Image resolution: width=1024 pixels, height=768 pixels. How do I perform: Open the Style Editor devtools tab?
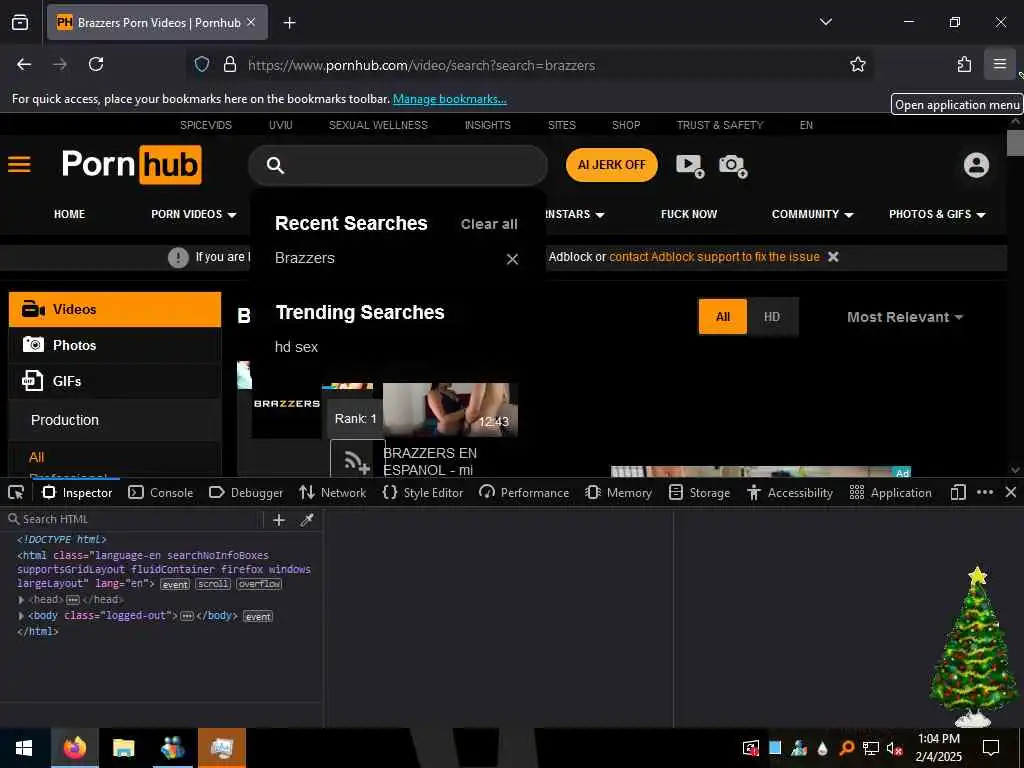coord(423,492)
